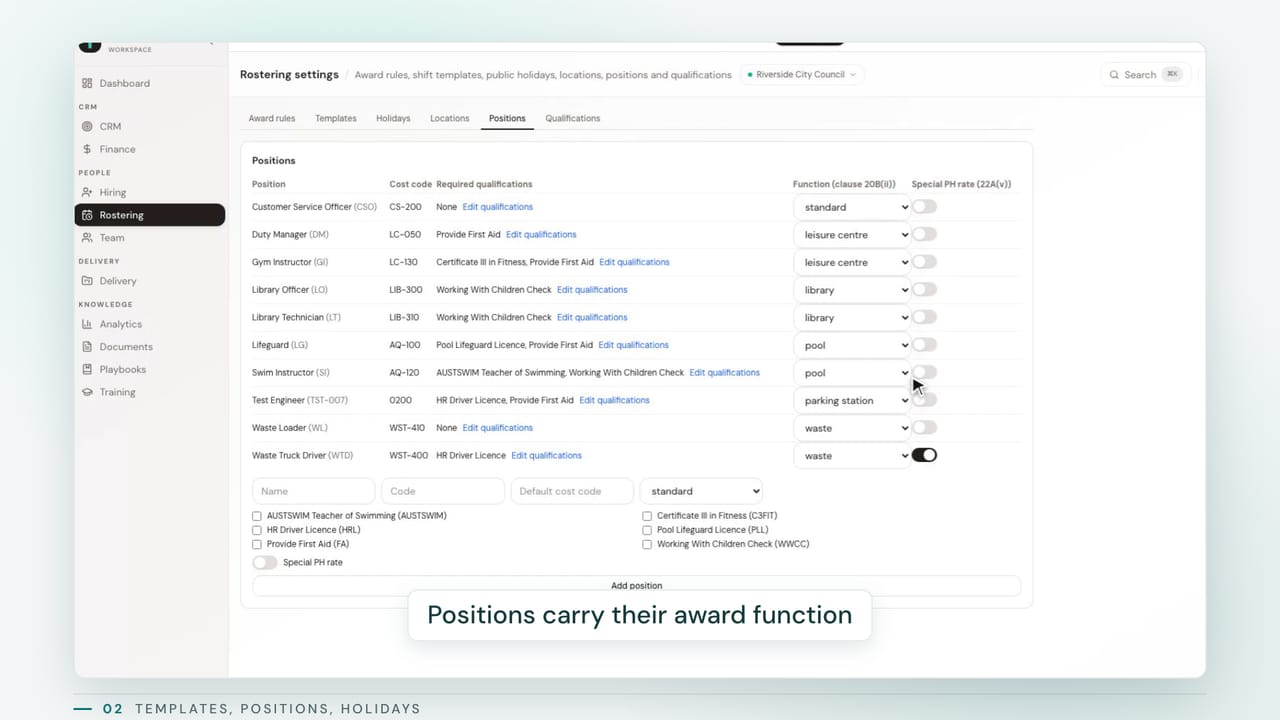Disable Special PH rate for Waste Truck Driver
This screenshot has height=720, width=1280.
pyautogui.click(x=924, y=455)
